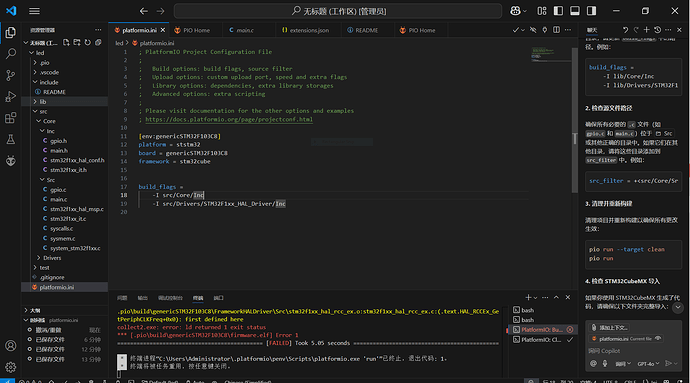Open the Manage gear icon

tap(11, 367)
